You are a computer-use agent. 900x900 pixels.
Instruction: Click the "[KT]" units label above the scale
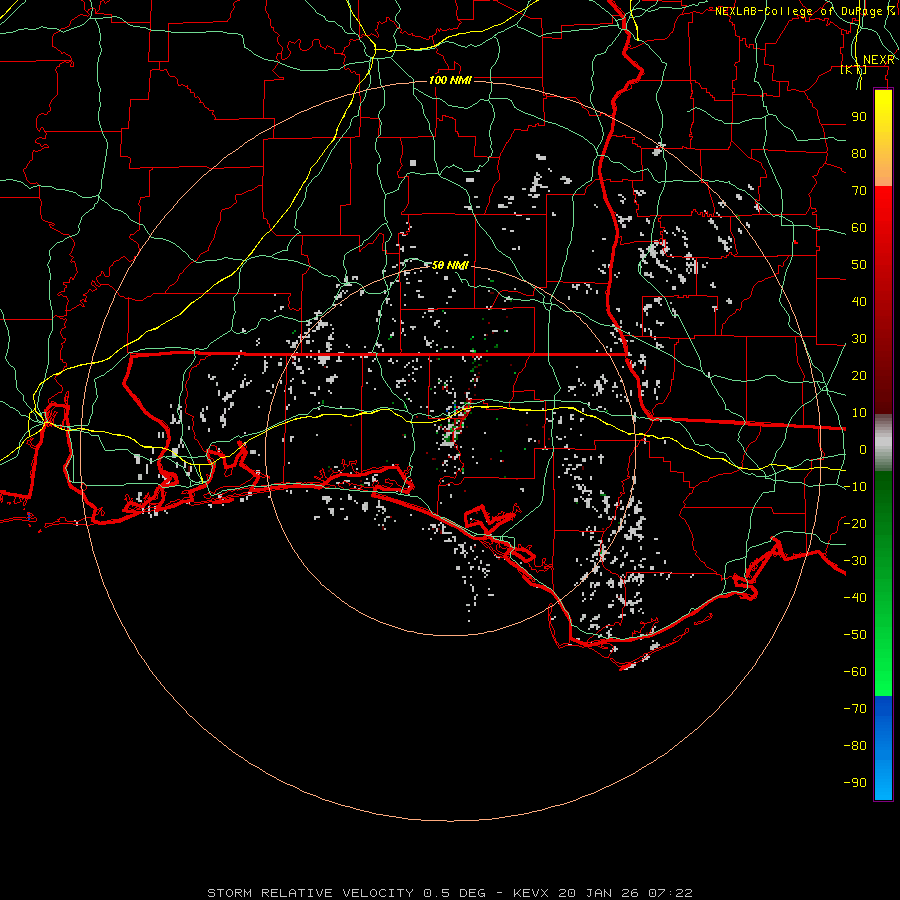854,69
